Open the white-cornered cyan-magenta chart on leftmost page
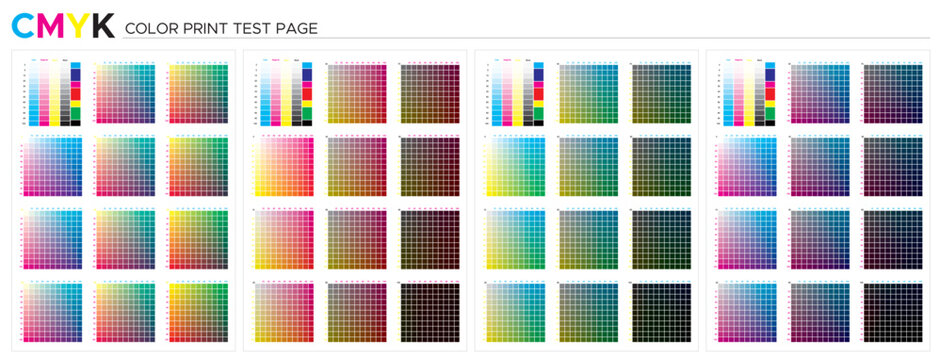The image size is (942, 360). point(52,167)
